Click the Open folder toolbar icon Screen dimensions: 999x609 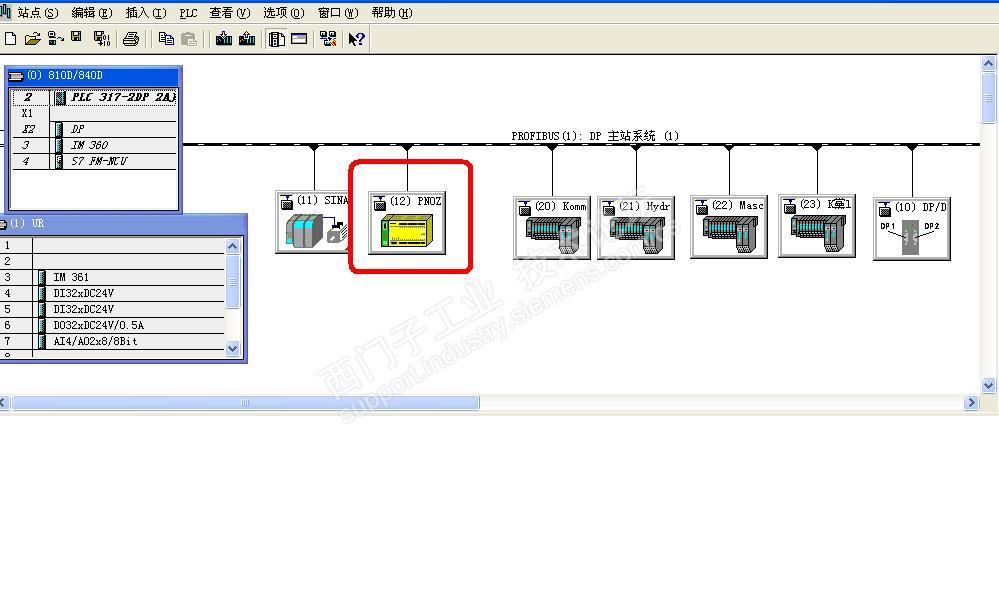[x=32, y=39]
